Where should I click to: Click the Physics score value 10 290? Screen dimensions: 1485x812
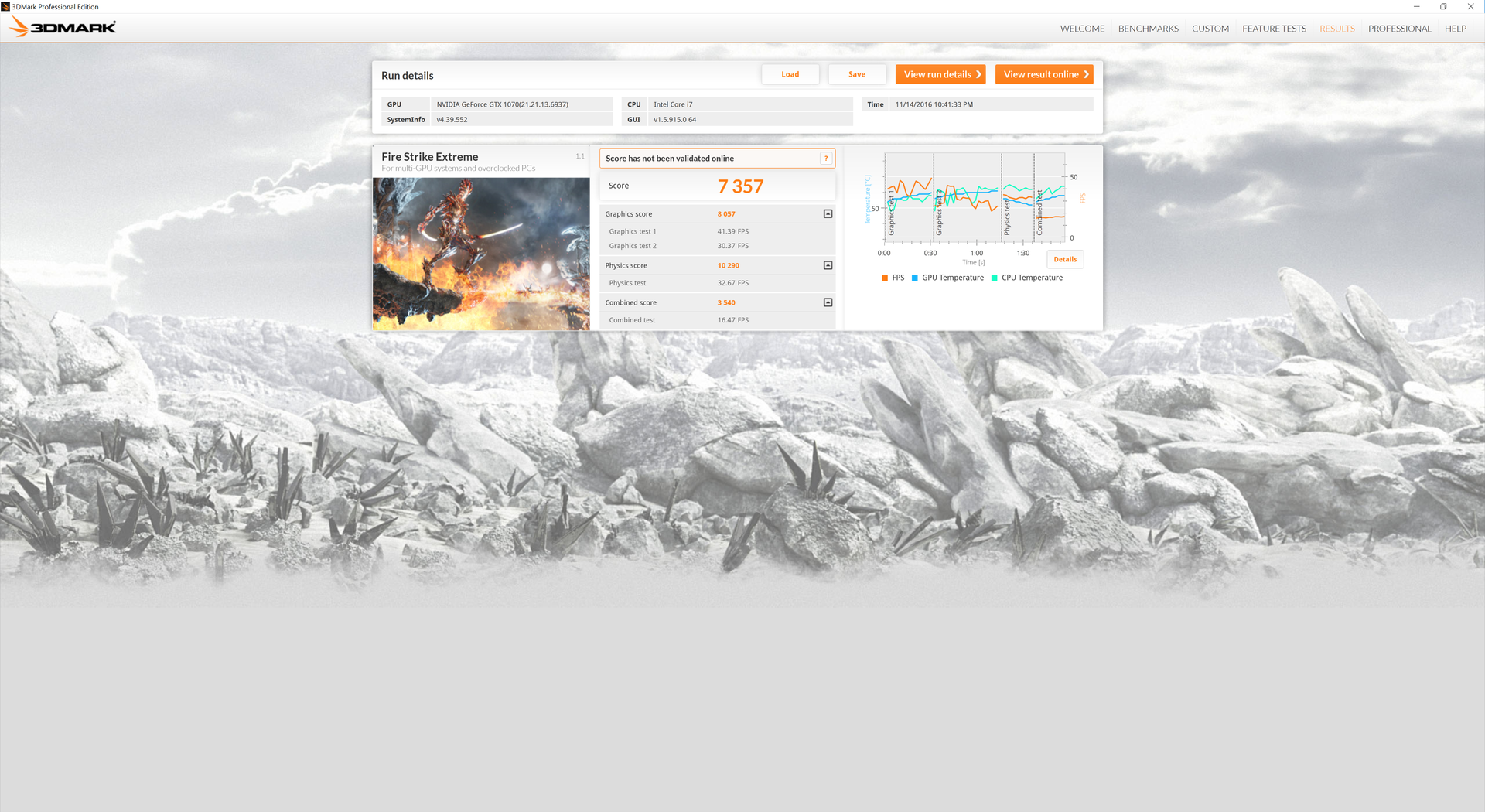(x=728, y=265)
